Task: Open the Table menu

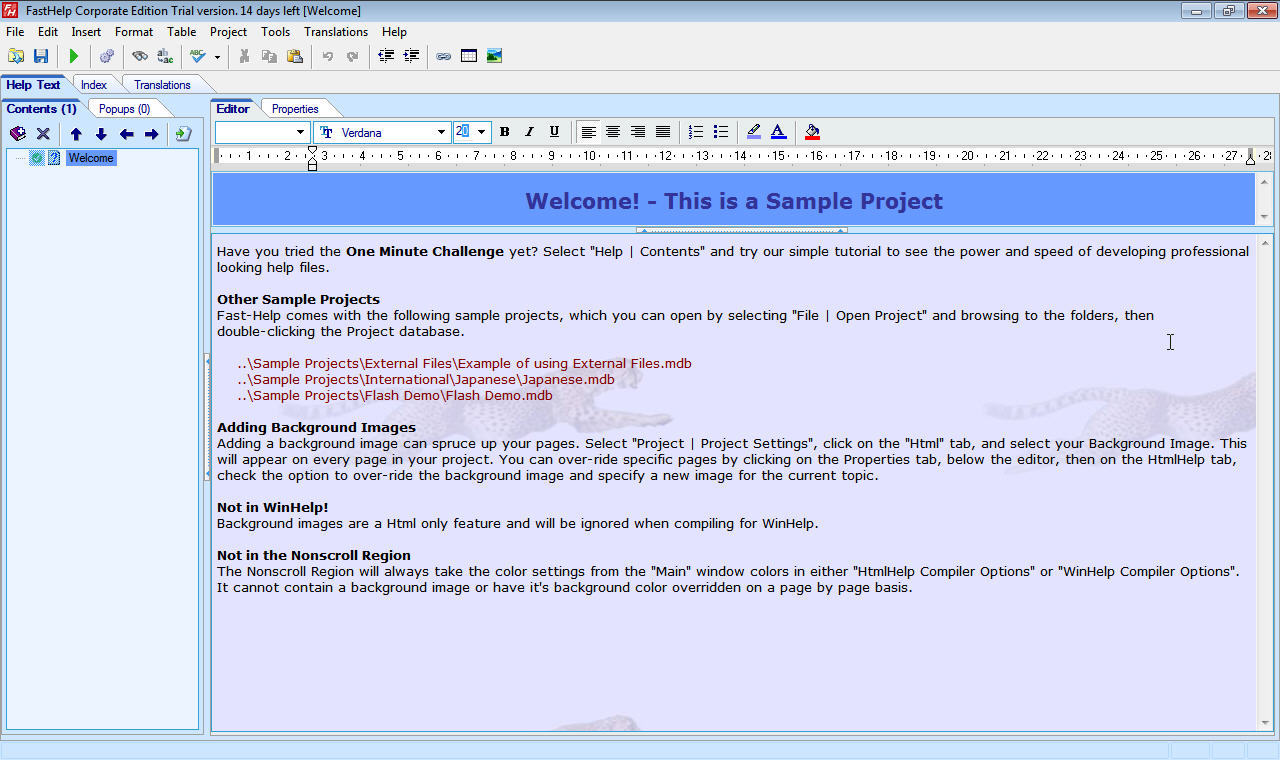Action: pyautogui.click(x=181, y=32)
